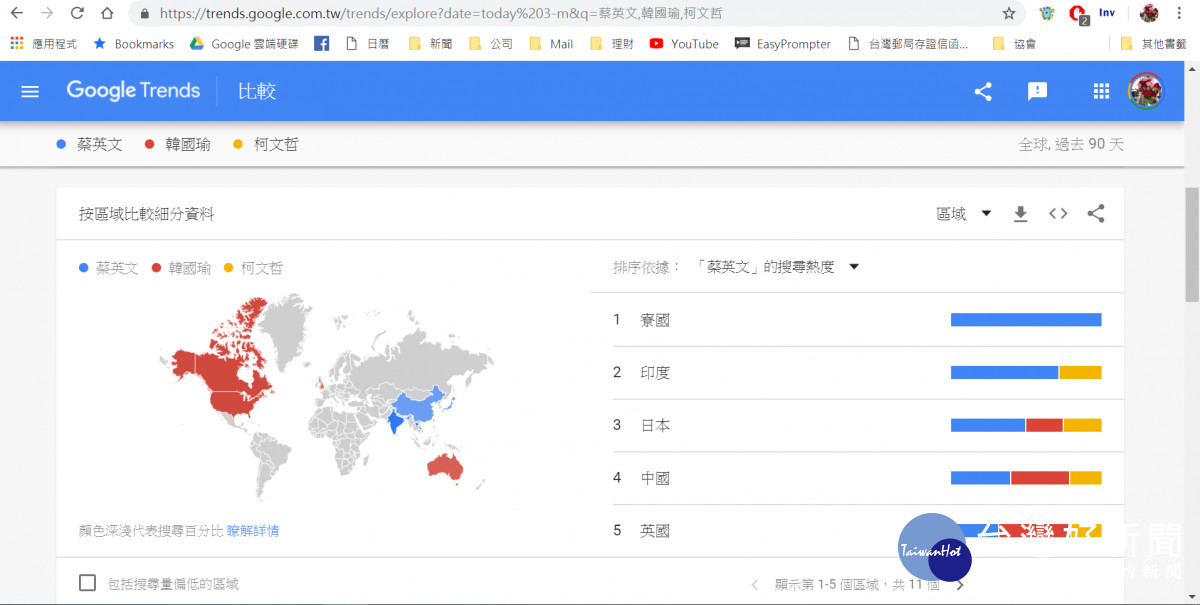This screenshot has width=1200, height=605.
Task: Go back to the previous browser page
Action: pos(16,14)
